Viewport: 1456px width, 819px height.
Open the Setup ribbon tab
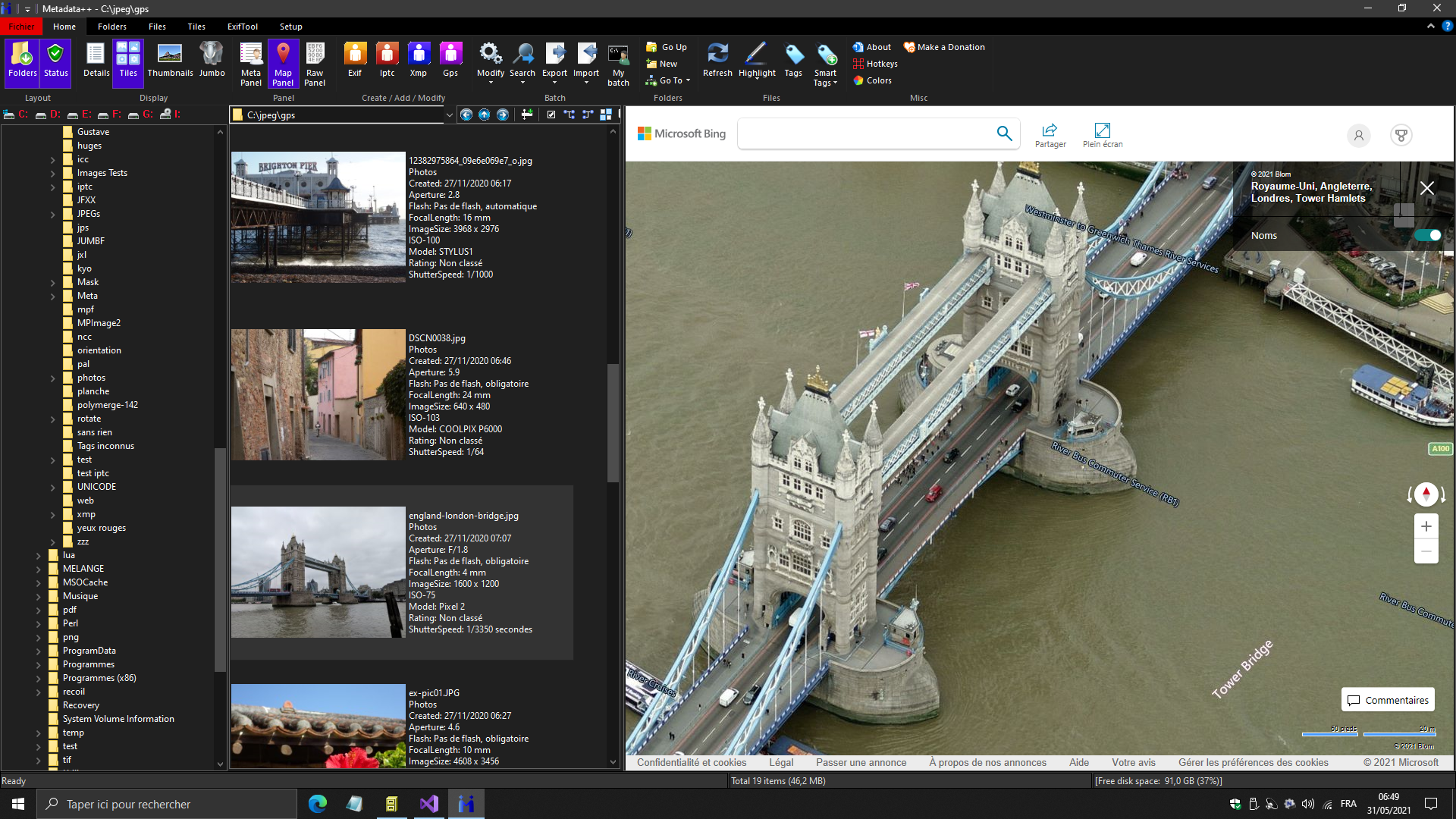tap(290, 27)
